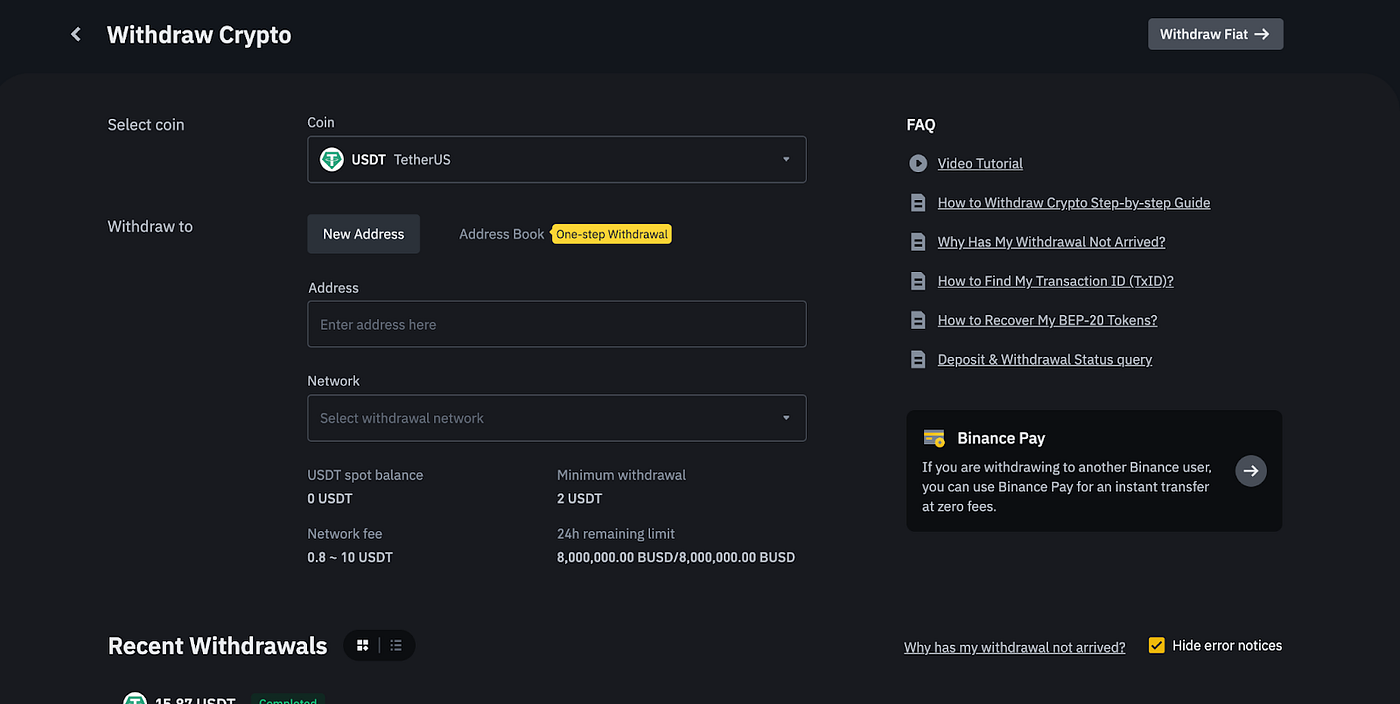Click the Withdraw Fiat button
The width and height of the screenshot is (1400, 704).
coord(1215,34)
